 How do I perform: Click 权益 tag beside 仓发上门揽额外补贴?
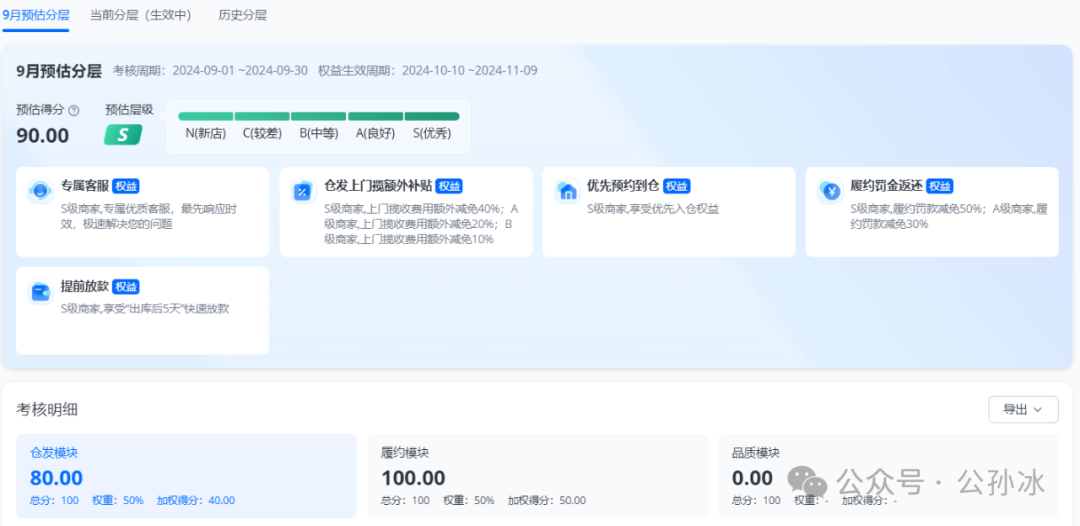point(449,186)
